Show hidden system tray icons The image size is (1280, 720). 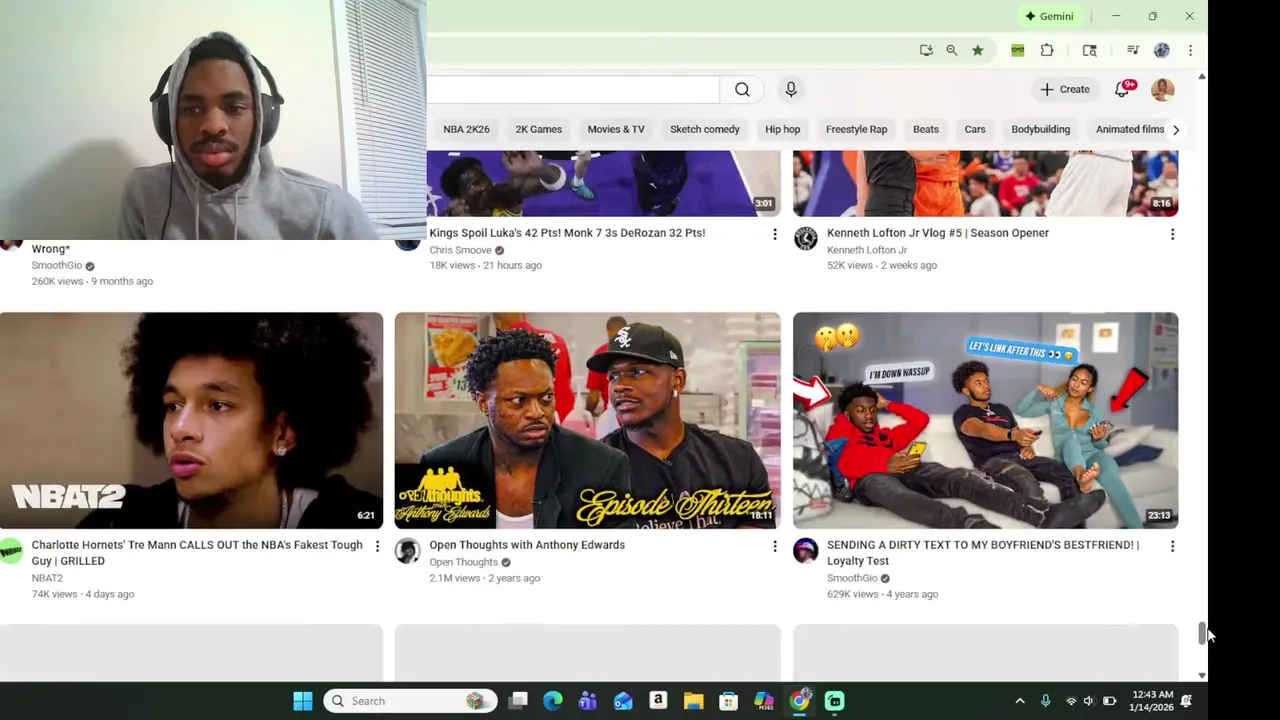(1020, 701)
